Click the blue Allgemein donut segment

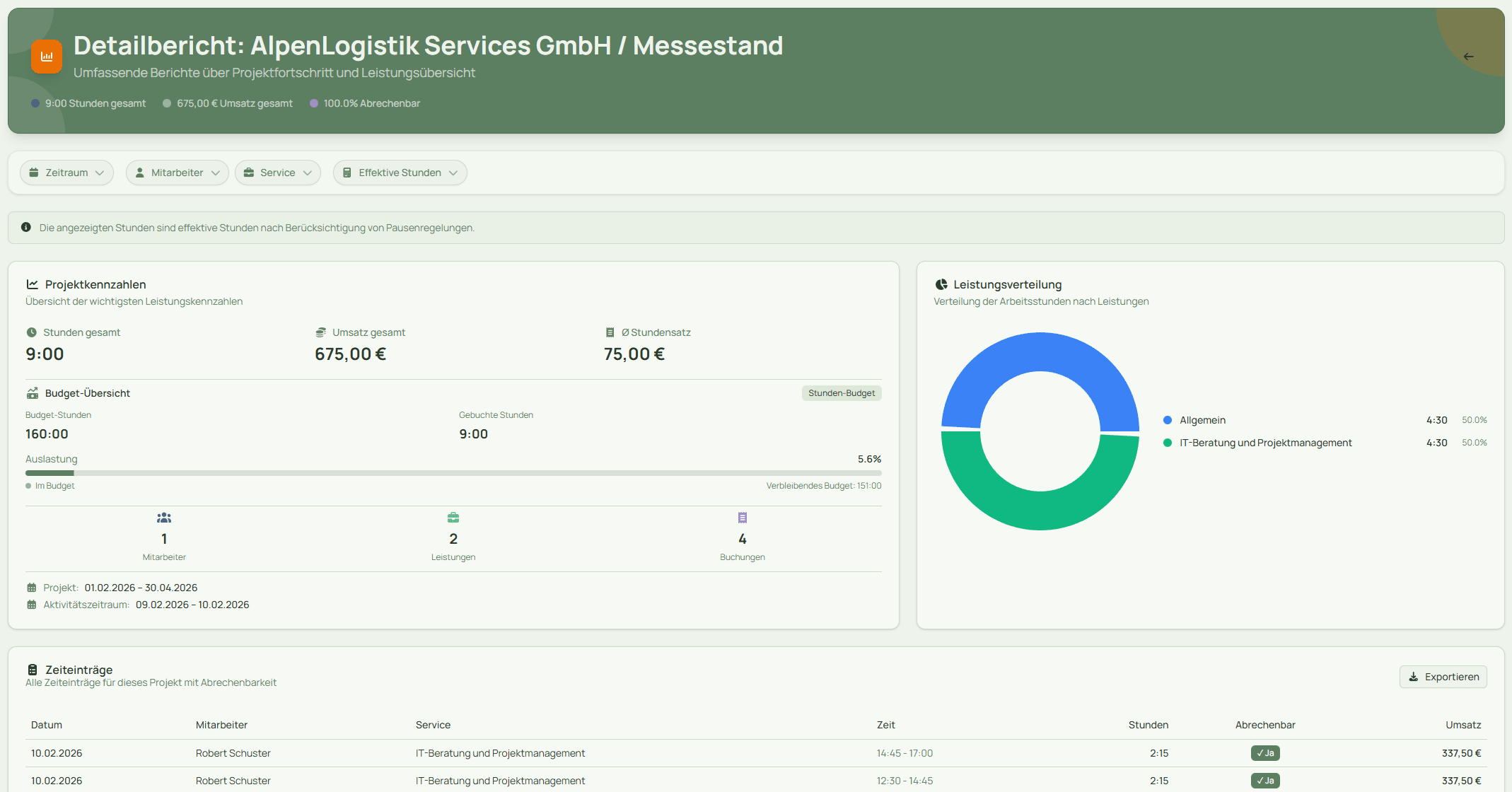pos(1040,352)
